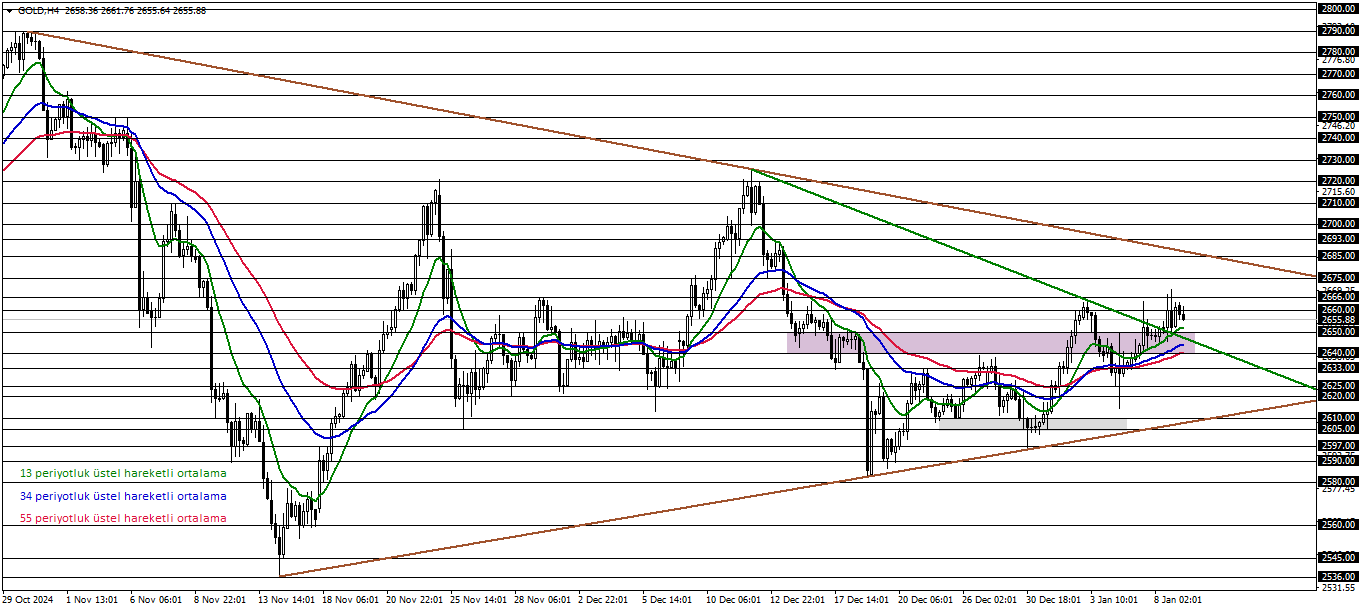Click the 18 Nov 06:01 time label
The height and width of the screenshot is (611, 1362).
(350, 600)
